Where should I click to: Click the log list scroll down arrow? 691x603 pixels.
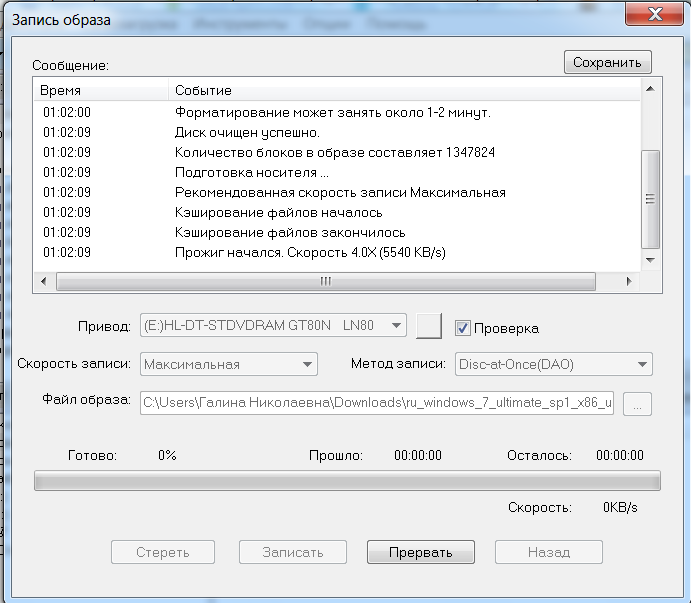coord(650,260)
